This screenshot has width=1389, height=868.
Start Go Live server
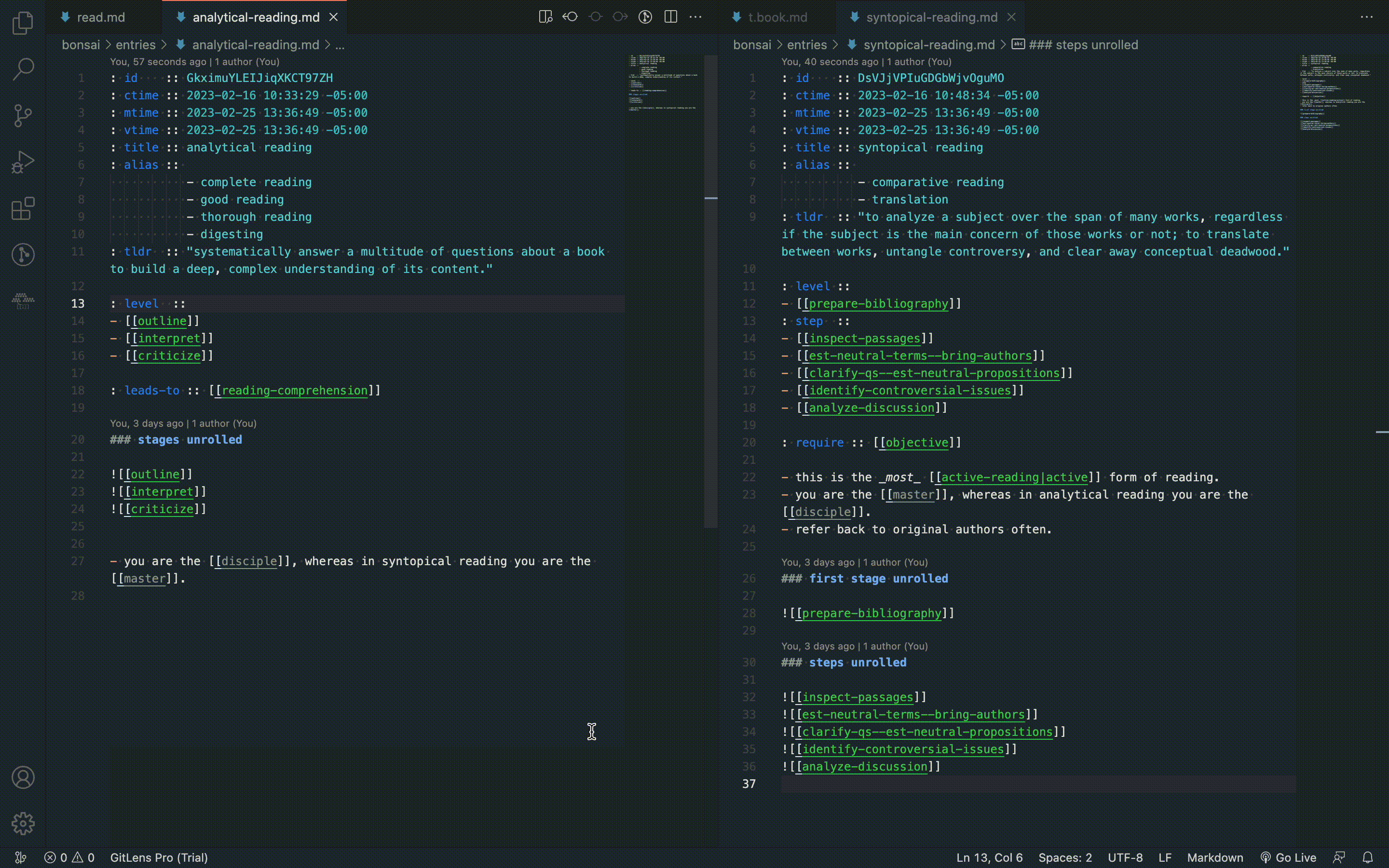coord(1288,858)
